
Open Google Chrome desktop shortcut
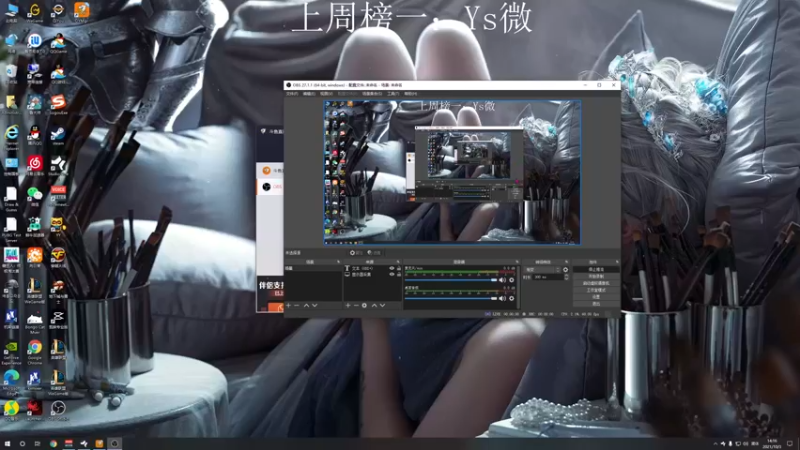click(x=35, y=352)
